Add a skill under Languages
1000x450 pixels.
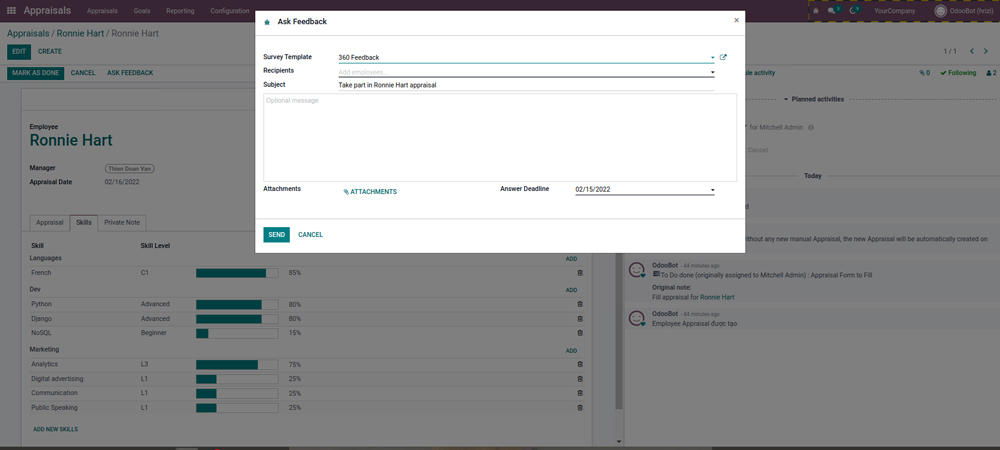[571, 259]
